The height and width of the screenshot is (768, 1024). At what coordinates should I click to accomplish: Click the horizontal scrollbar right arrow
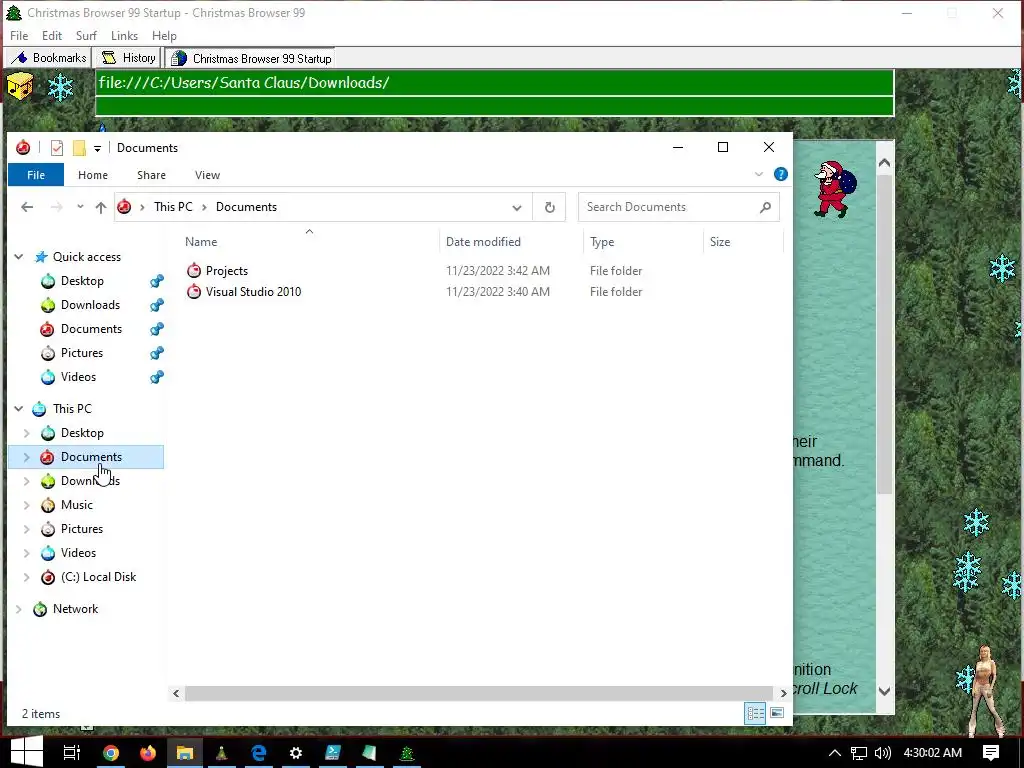784,694
